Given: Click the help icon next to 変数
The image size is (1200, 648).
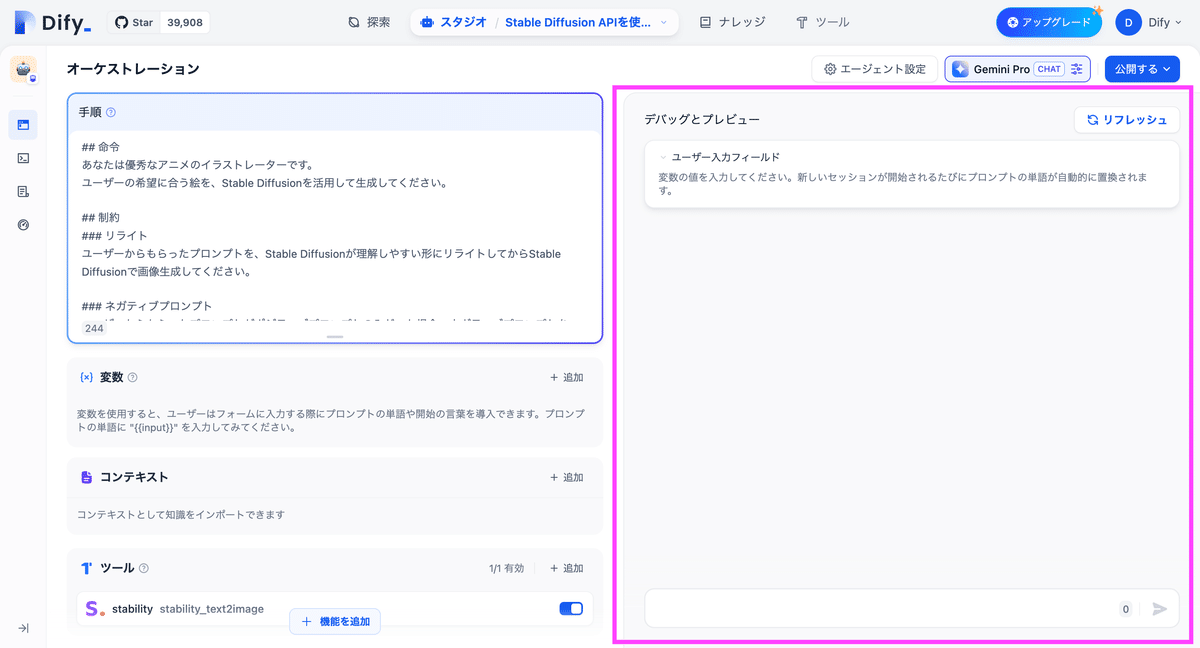Looking at the screenshot, I should [133, 377].
